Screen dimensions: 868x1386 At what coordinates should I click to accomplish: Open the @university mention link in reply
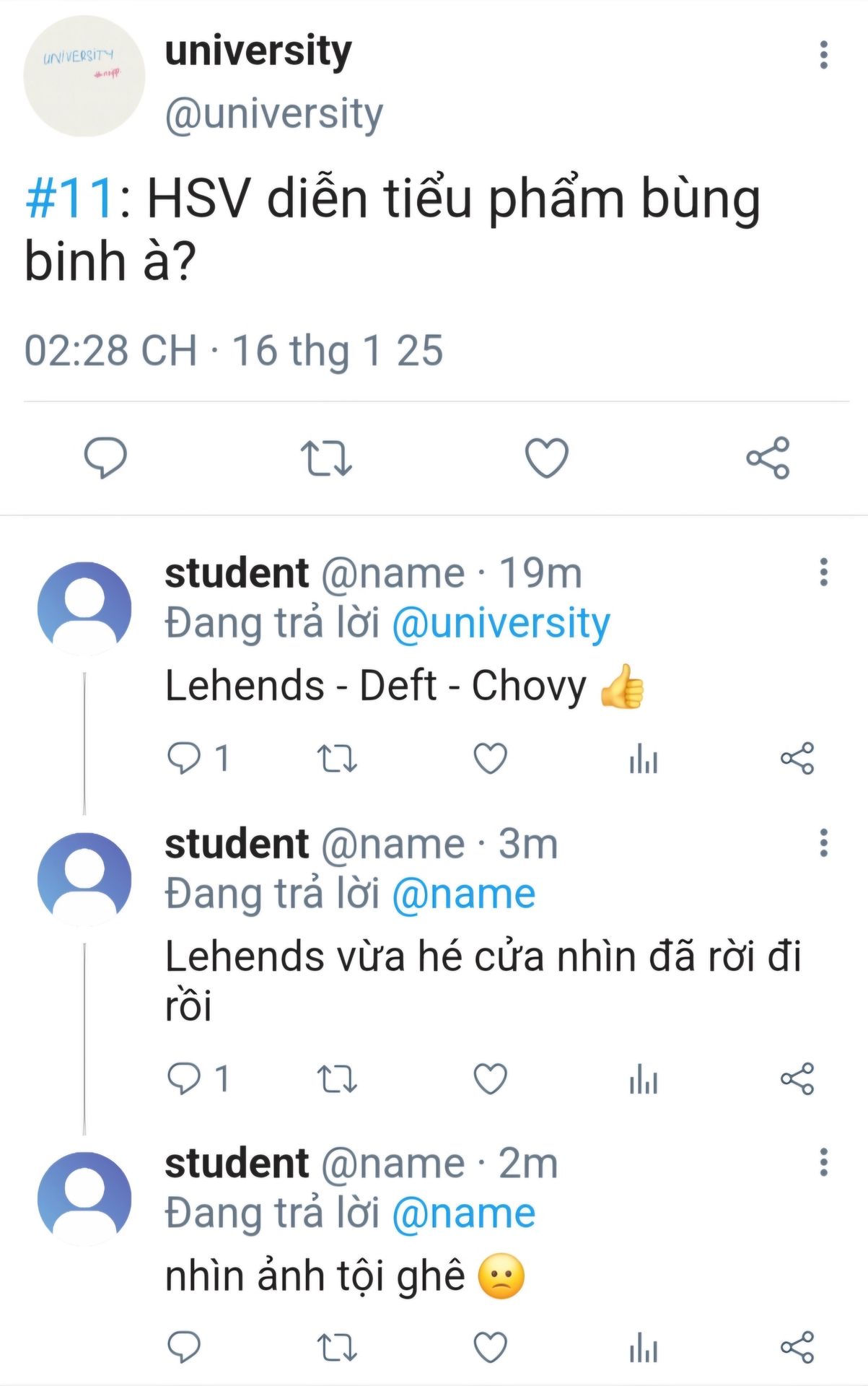click(x=501, y=623)
